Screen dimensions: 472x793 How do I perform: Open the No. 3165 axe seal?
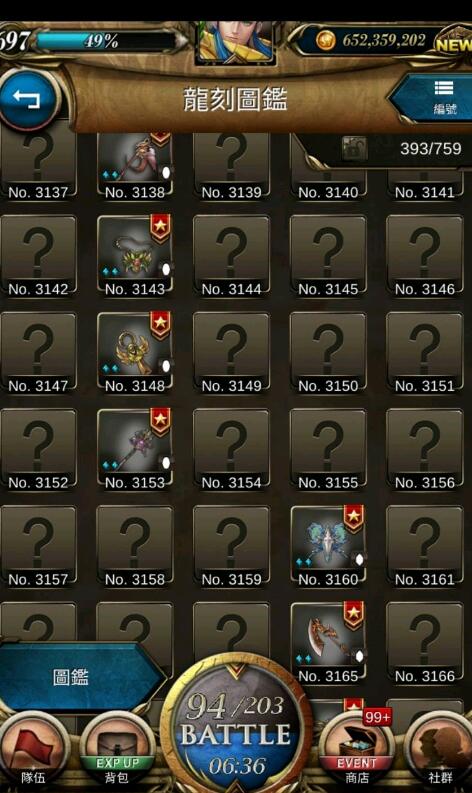(328, 642)
